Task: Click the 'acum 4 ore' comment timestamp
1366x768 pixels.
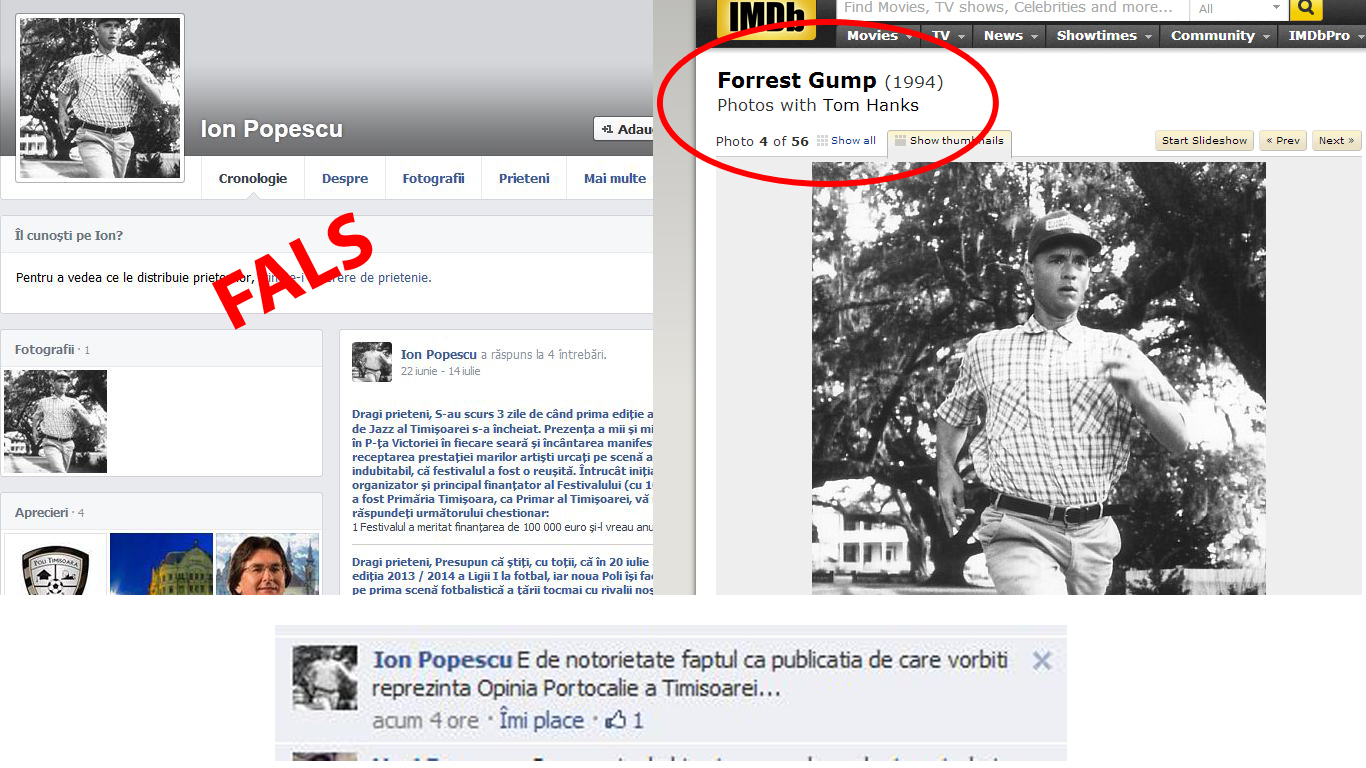Action: (425, 720)
